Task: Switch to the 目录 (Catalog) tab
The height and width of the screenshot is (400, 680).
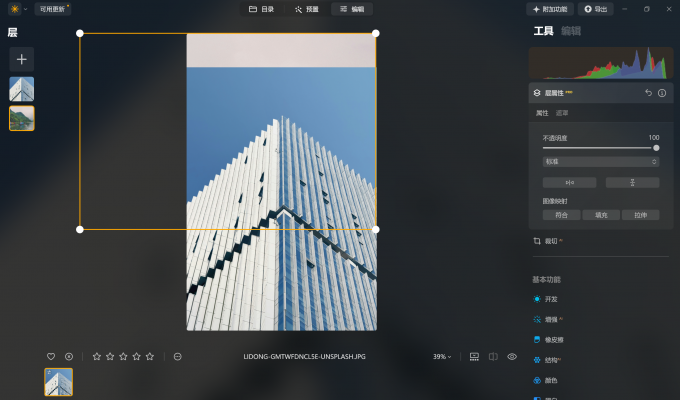Action: pos(261,9)
